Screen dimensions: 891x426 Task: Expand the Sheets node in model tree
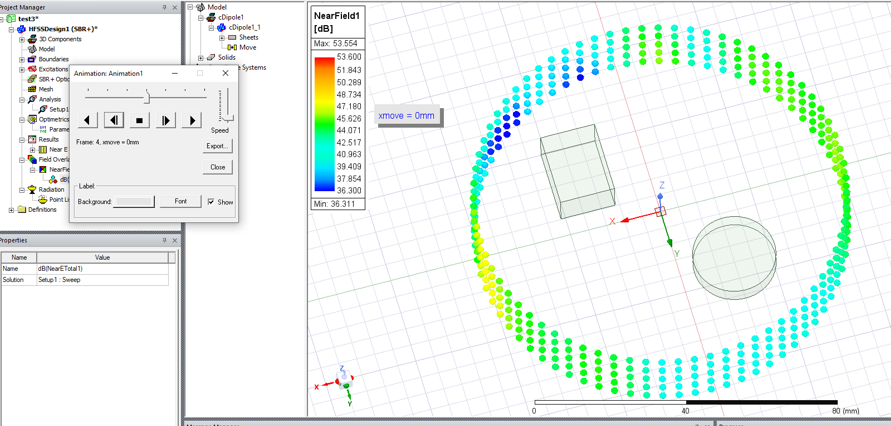point(222,38)
